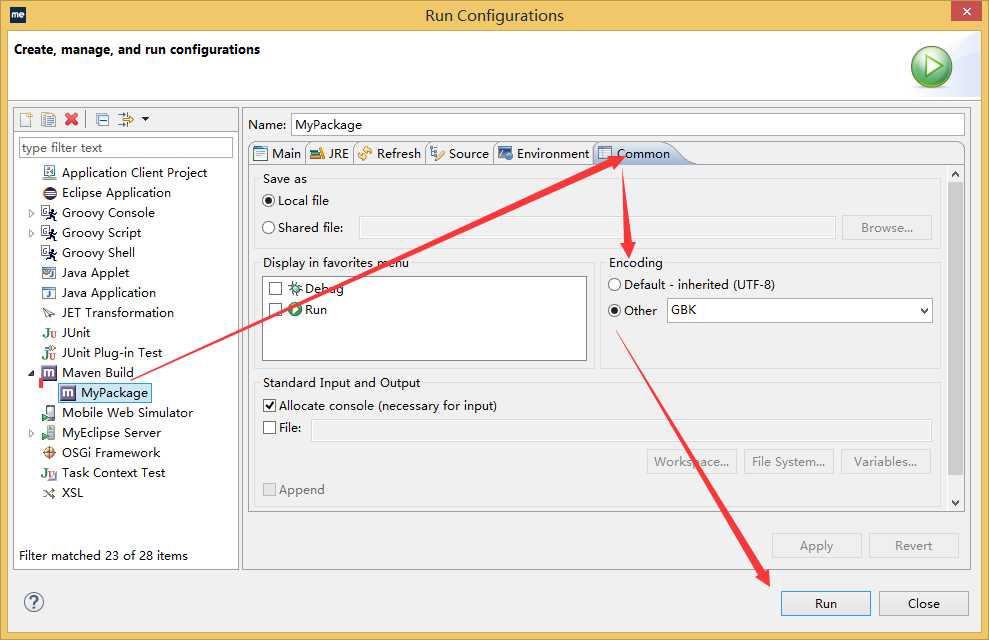Click the Groovy Script icon
This screenshot has height=640, width=989.
tap(49, 233)
